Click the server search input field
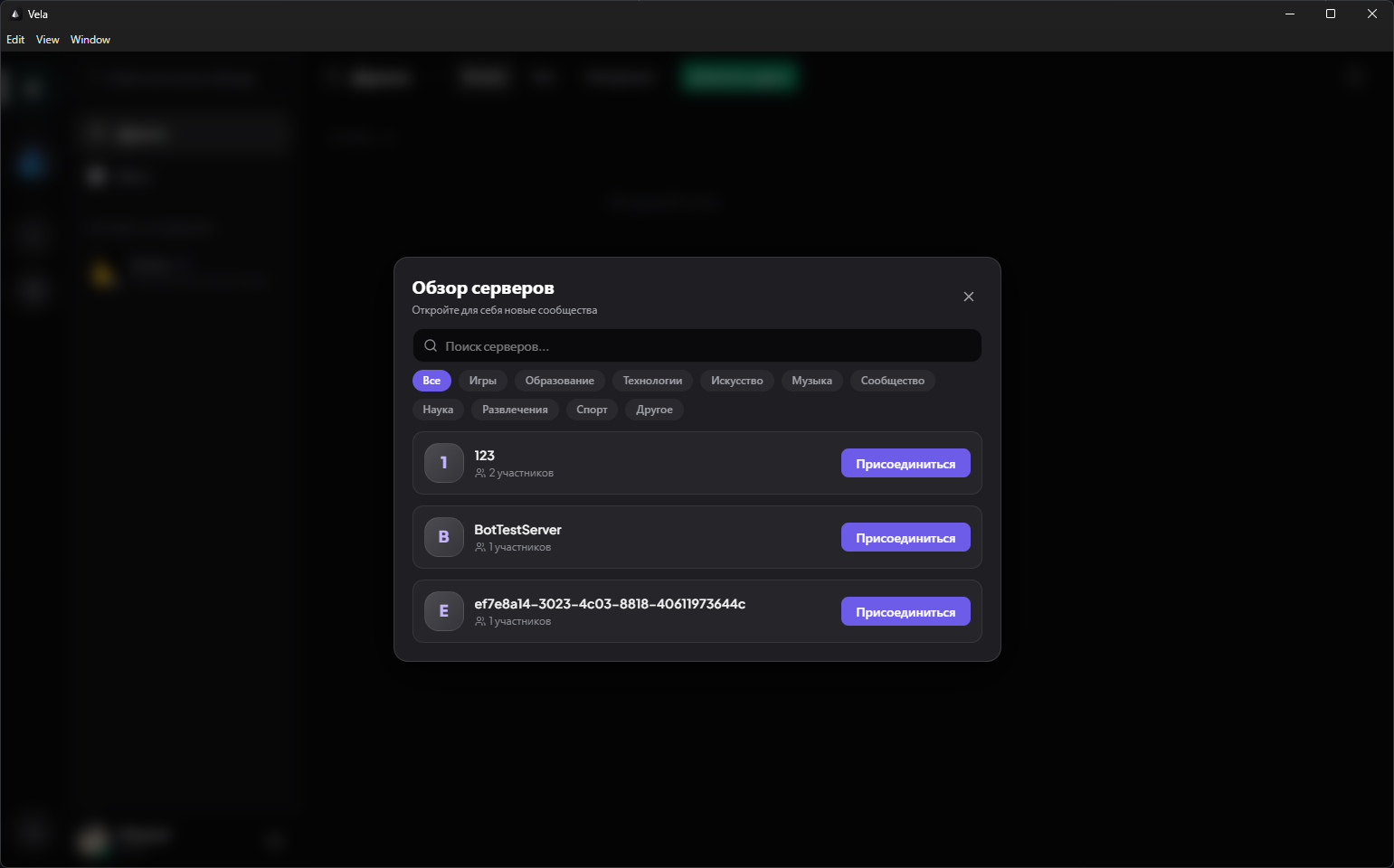 (706, 346)
